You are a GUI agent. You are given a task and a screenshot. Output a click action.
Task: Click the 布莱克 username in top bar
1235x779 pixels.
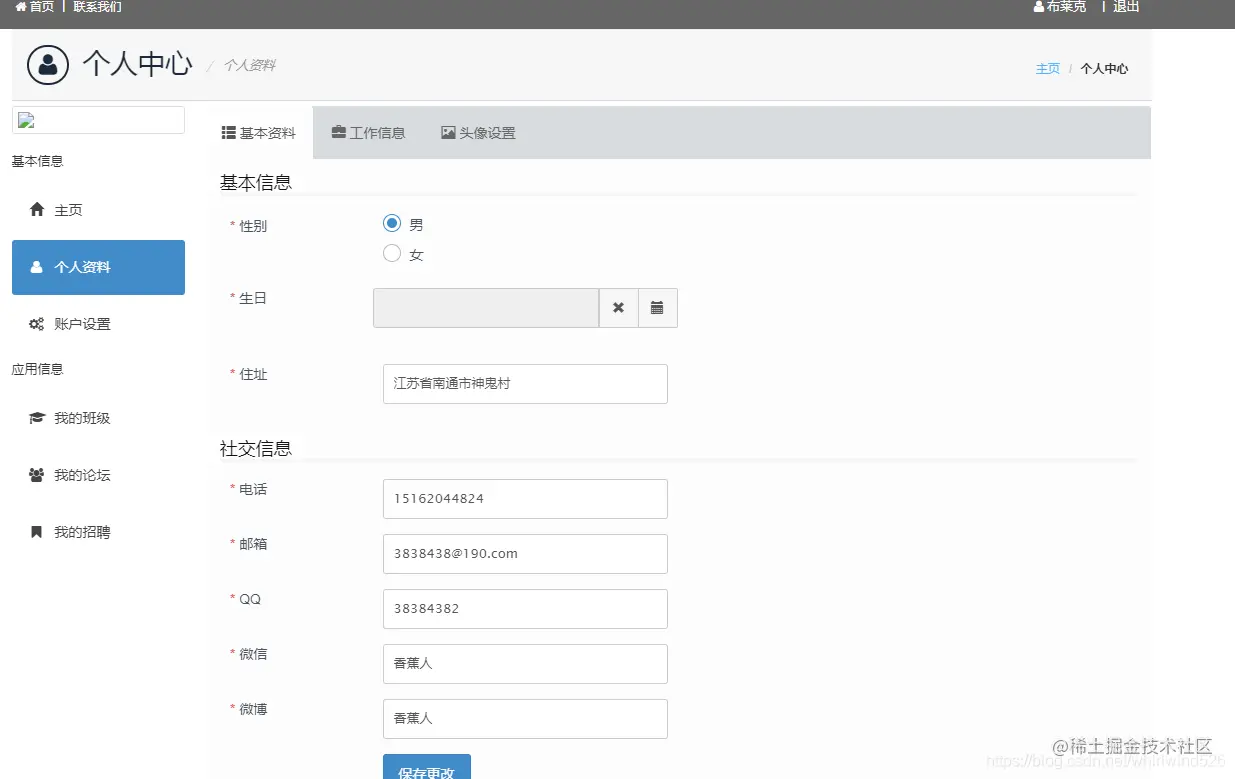point(1066,7)
